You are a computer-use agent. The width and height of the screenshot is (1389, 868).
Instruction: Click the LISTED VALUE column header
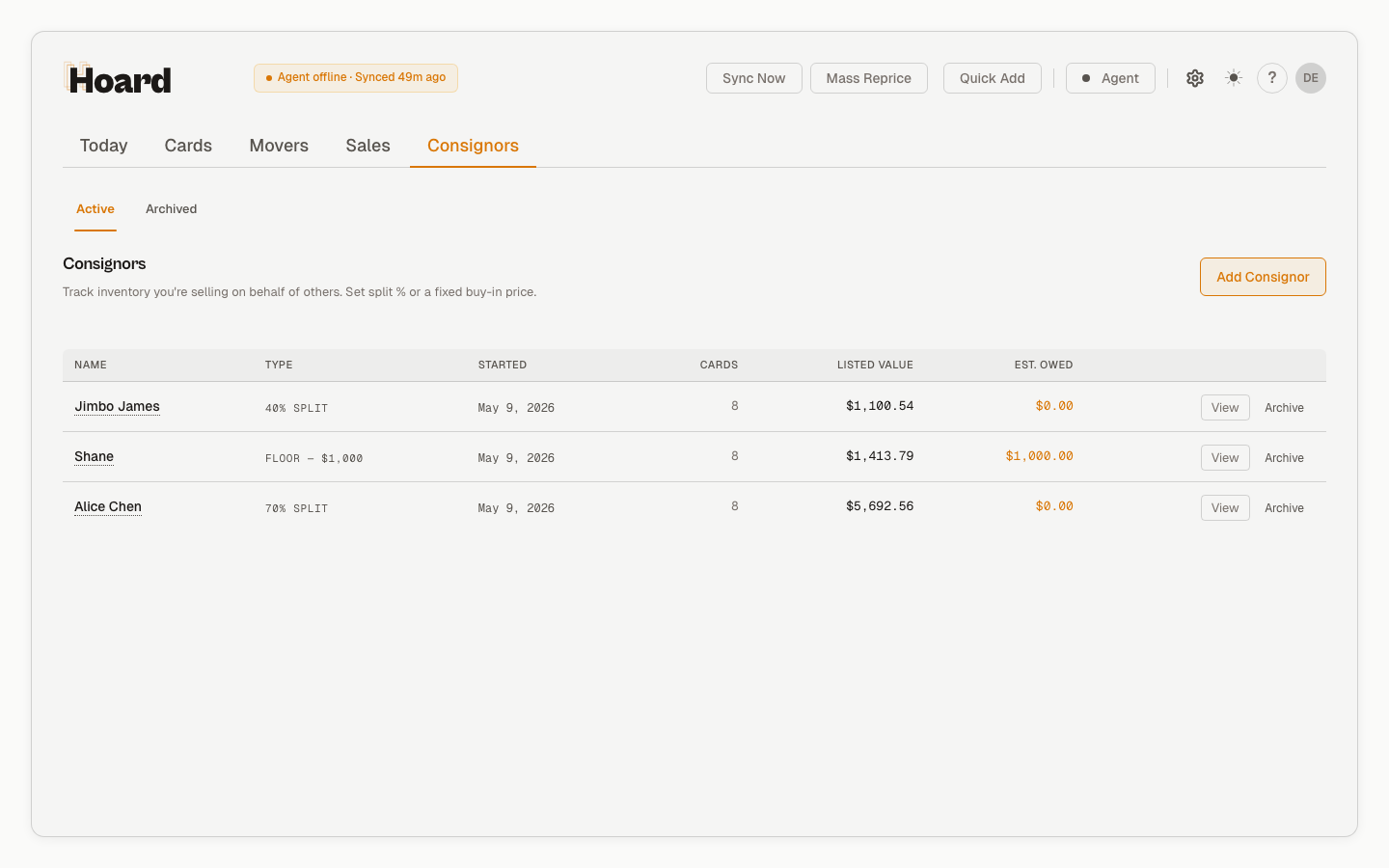pos(875,365)
